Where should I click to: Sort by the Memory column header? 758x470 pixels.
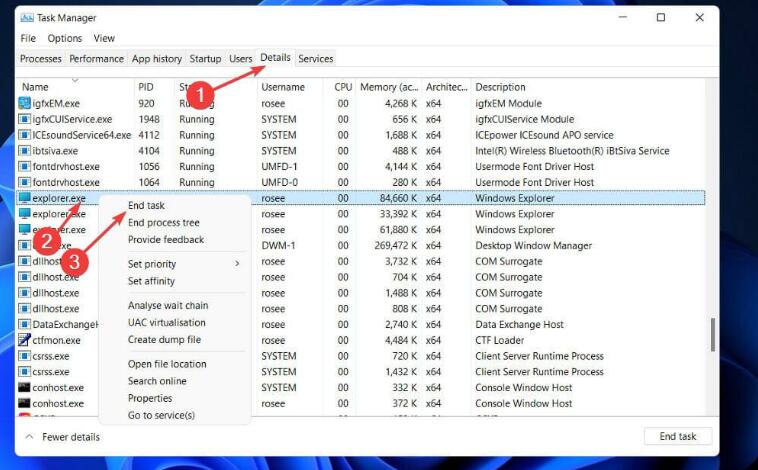(x=389, y=87)
